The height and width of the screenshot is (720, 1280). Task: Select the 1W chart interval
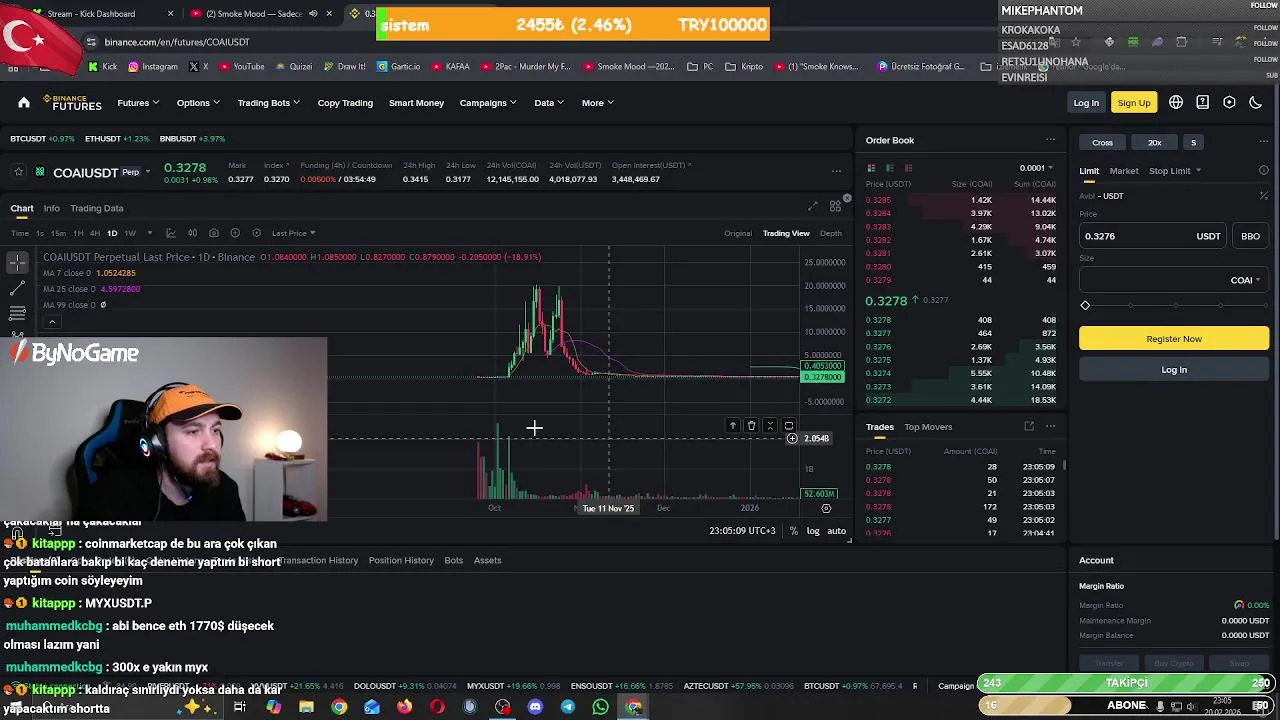pos(130,233)
